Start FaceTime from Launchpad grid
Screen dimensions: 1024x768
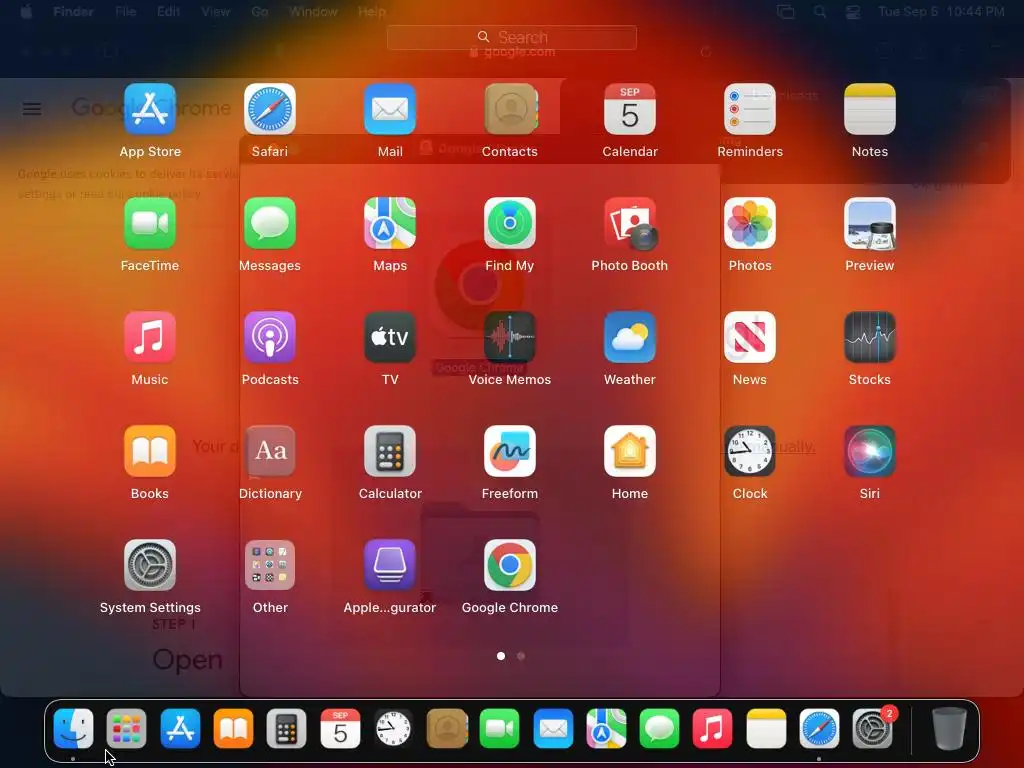coord(150,223)
